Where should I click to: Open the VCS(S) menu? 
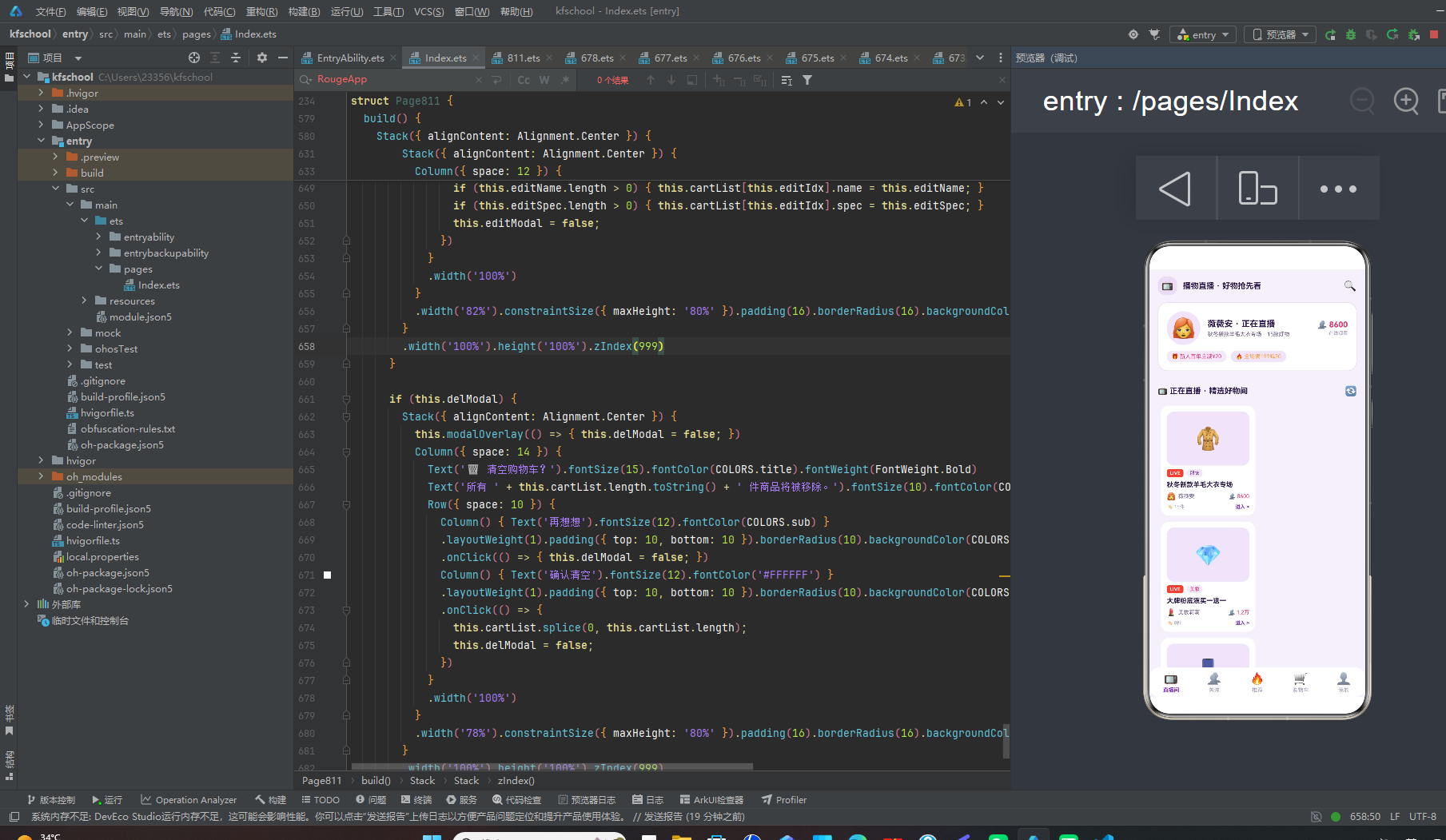pyautogui.click(x=429, y=11)
